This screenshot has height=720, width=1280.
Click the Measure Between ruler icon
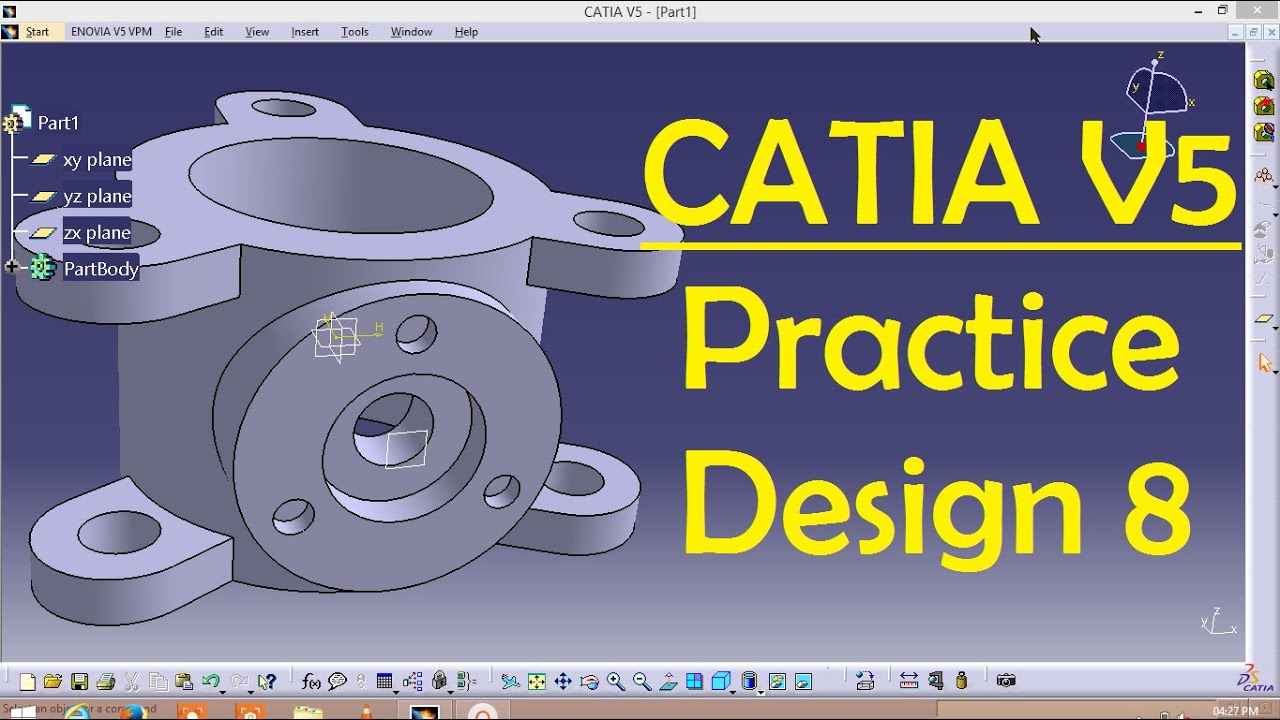(x=909, y=681)
